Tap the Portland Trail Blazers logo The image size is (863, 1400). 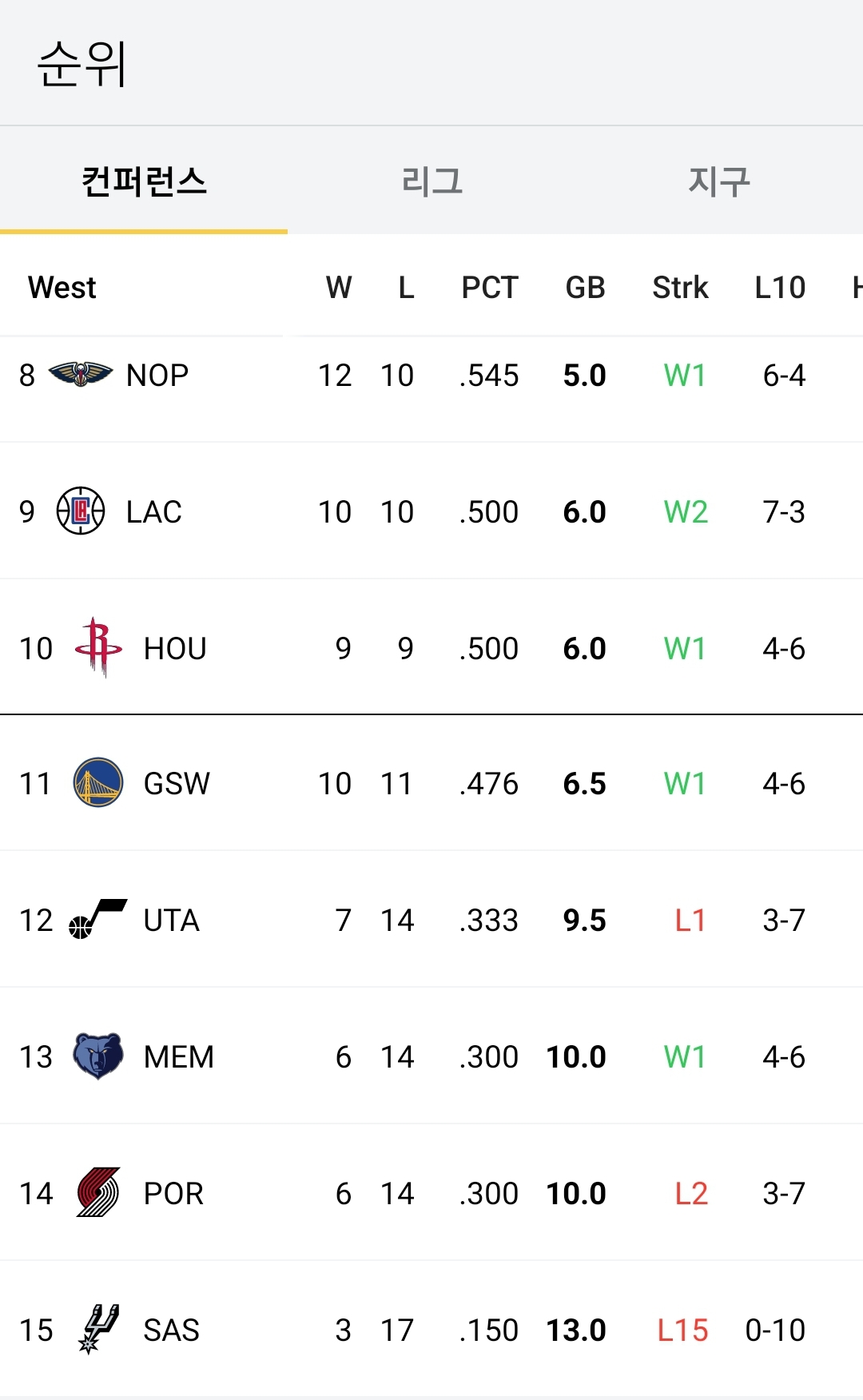click(x=98, y=1192)
